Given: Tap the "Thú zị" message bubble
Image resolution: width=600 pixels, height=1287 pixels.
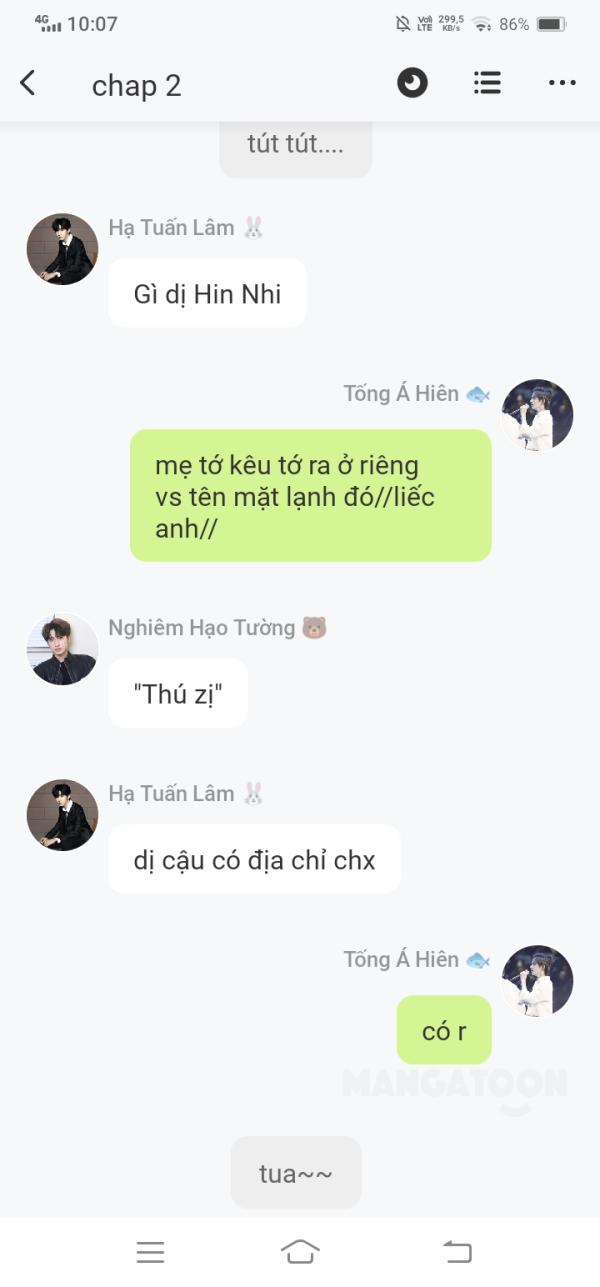Looking at the screenshot, I should (x=177, y=693).
